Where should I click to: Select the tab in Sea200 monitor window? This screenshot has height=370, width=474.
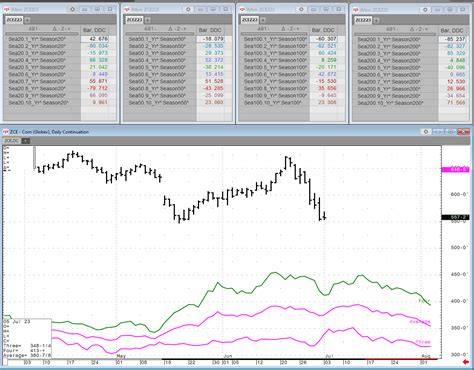pos(363,21)
